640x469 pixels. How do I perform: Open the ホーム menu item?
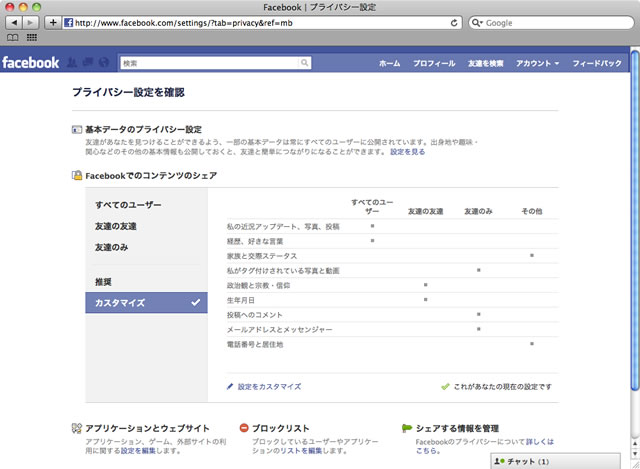pos(389,63)
